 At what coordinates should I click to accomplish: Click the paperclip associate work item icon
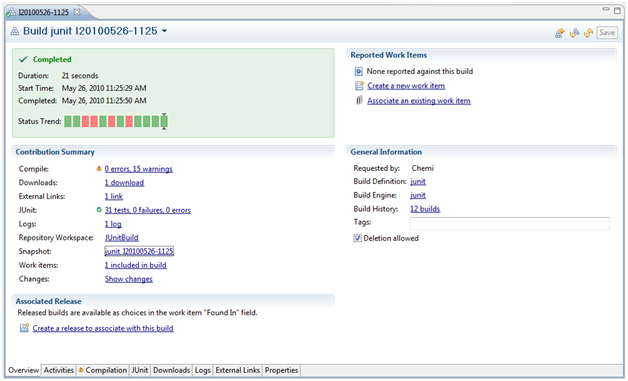coord(359,100)
